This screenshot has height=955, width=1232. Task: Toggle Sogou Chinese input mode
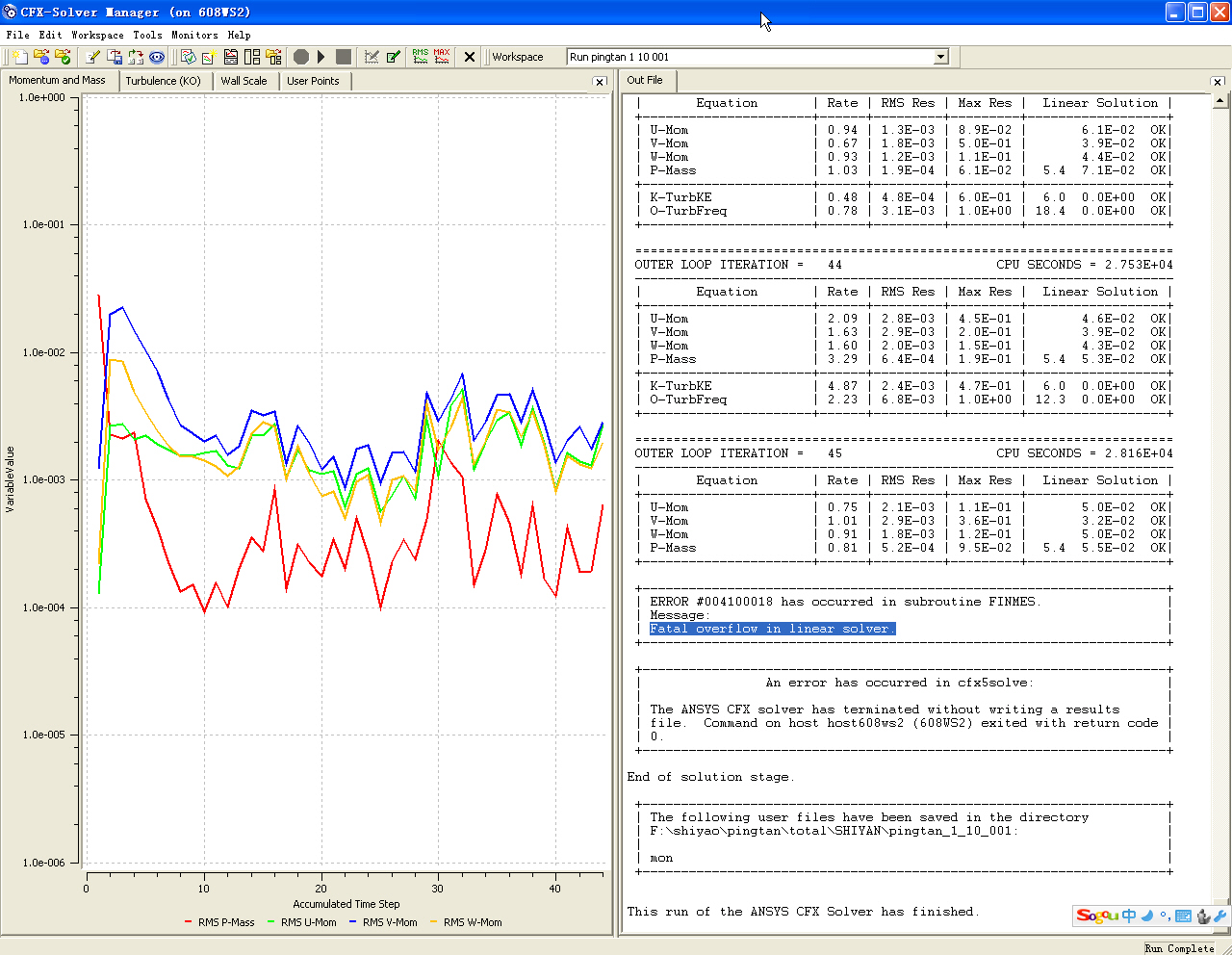(x=1129, y=916)
